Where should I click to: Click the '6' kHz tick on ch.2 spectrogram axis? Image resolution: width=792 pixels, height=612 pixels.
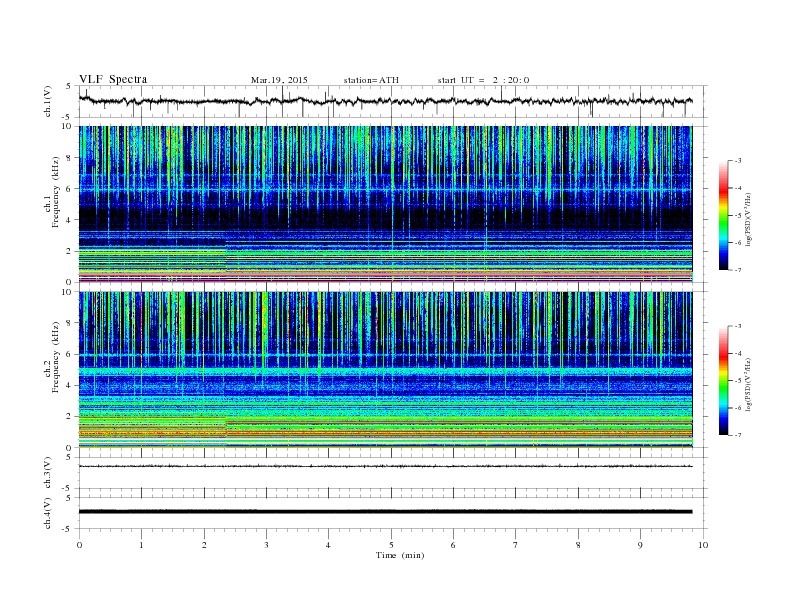coord(69,354)
